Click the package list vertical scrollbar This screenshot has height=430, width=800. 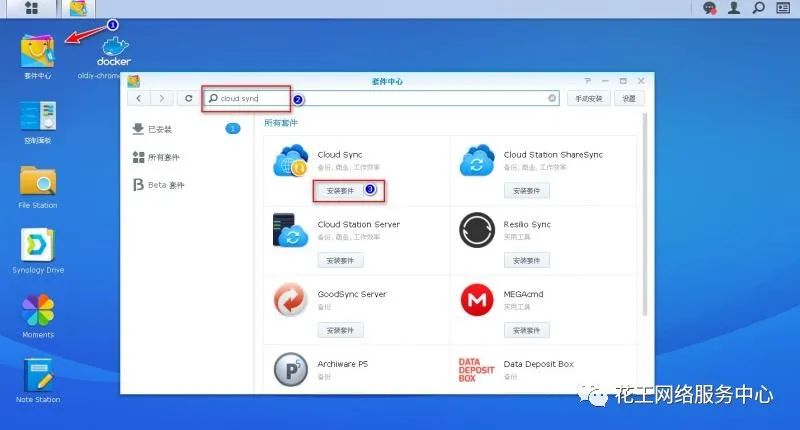pos(645,214)
